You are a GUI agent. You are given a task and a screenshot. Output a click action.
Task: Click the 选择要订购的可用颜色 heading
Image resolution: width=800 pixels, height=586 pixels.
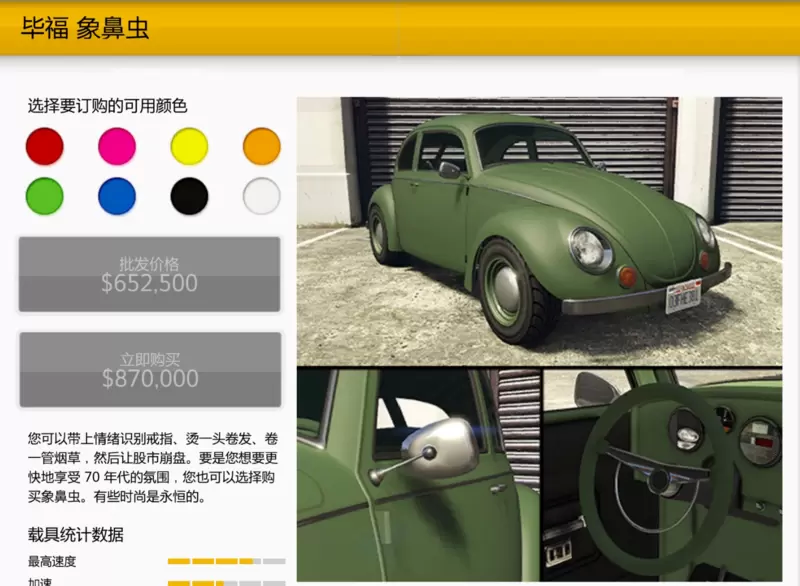click(x=108, y=106)
